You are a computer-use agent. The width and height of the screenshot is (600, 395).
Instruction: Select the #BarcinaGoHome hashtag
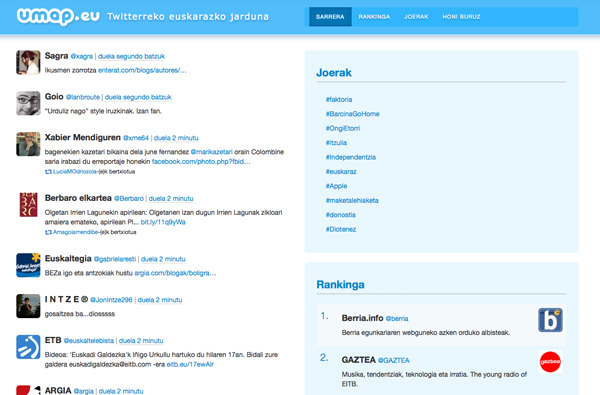[x=352, y=114]
